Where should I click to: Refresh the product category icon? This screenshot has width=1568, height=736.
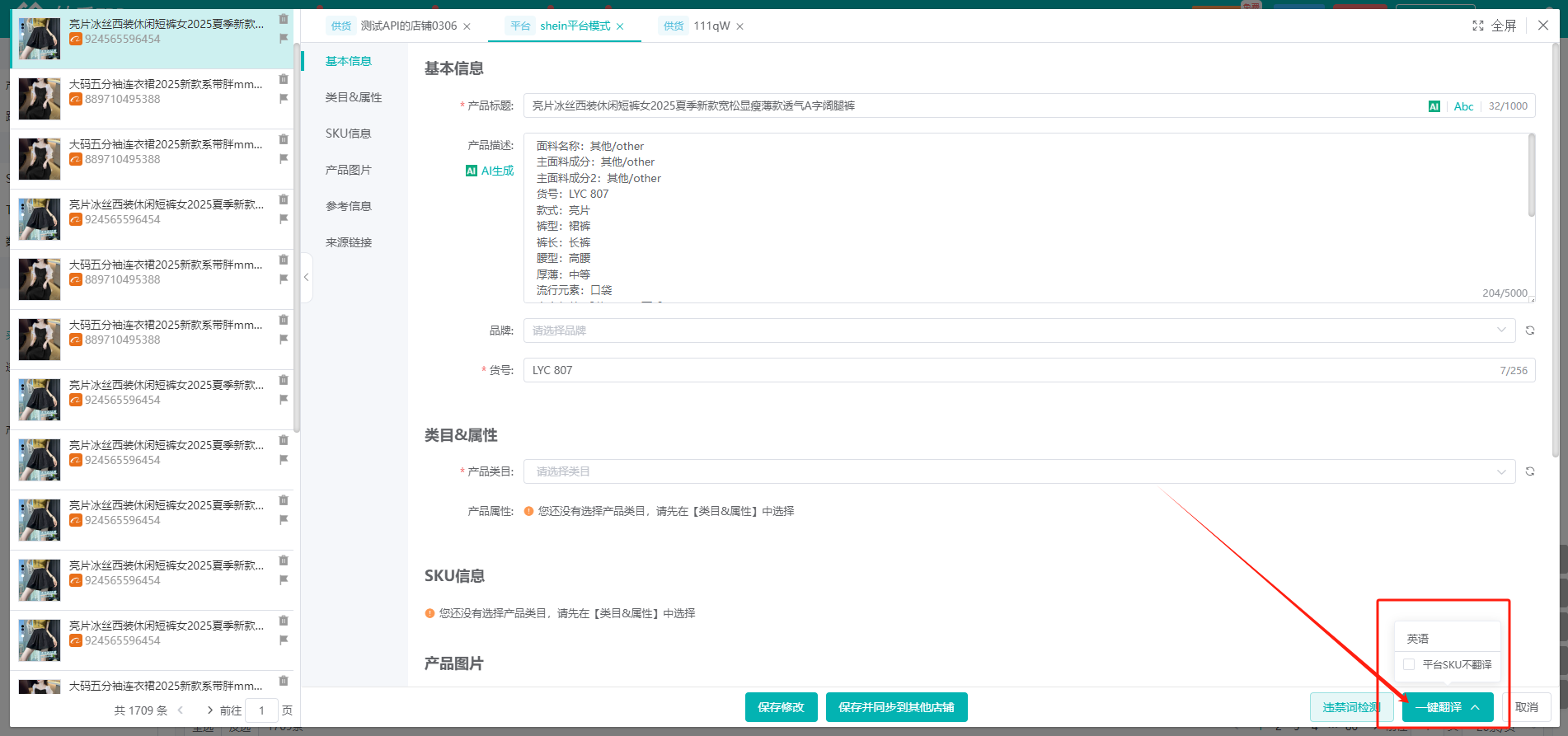click(1530, 471)
